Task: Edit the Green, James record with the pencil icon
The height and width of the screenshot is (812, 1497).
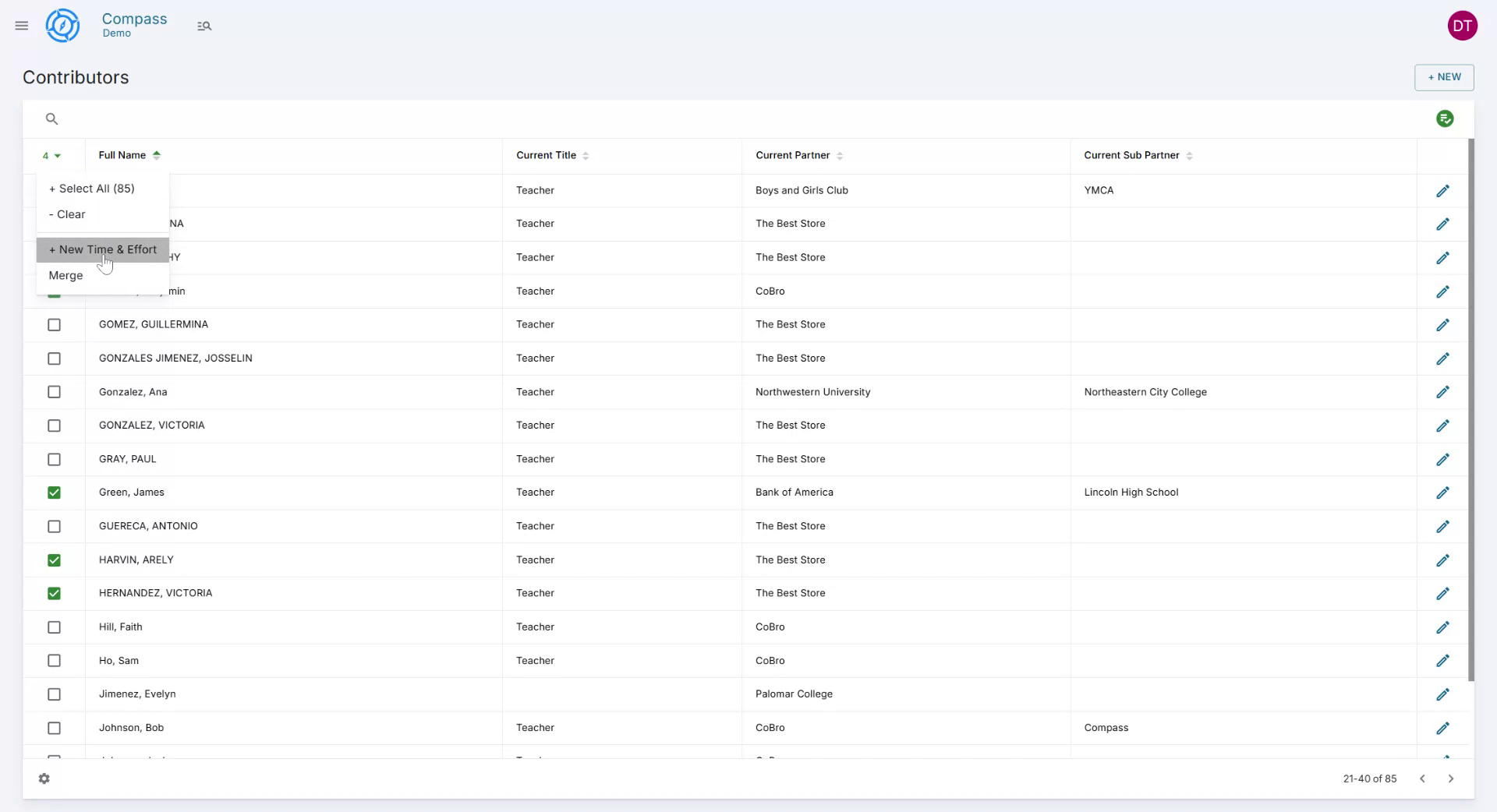Action: pos(1442,492)
